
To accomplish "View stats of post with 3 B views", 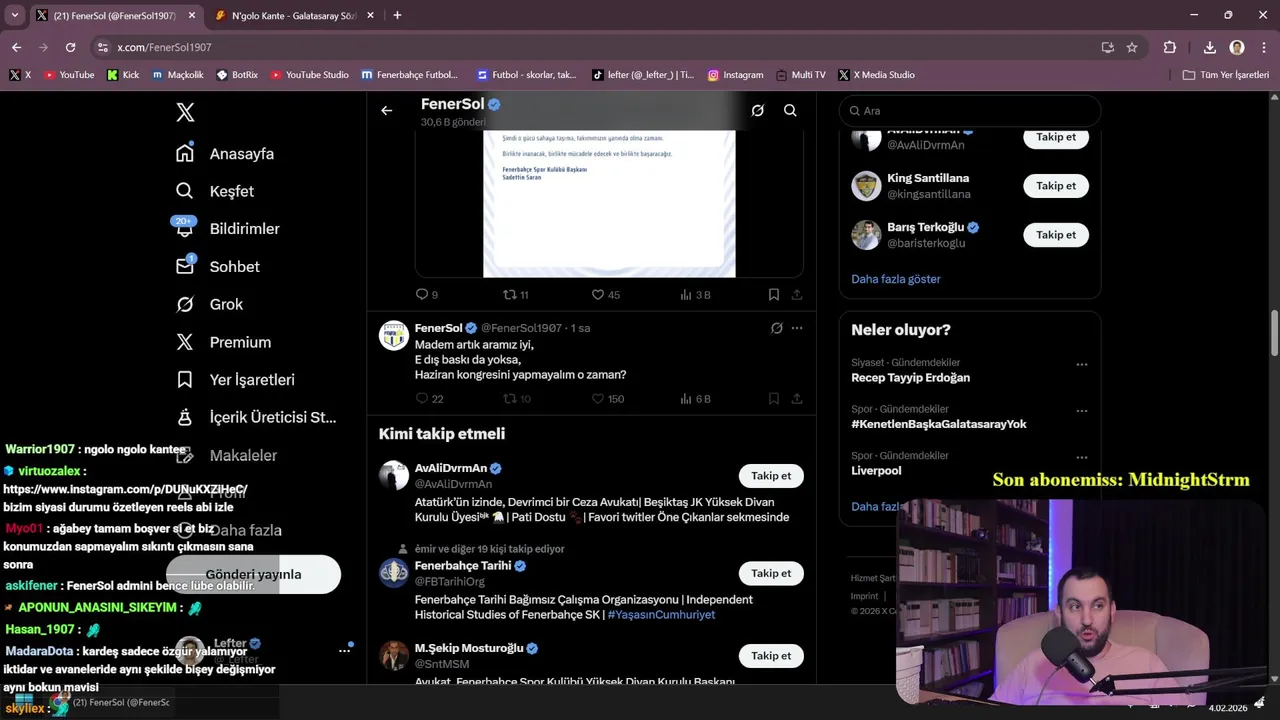I will coord(695,295).
